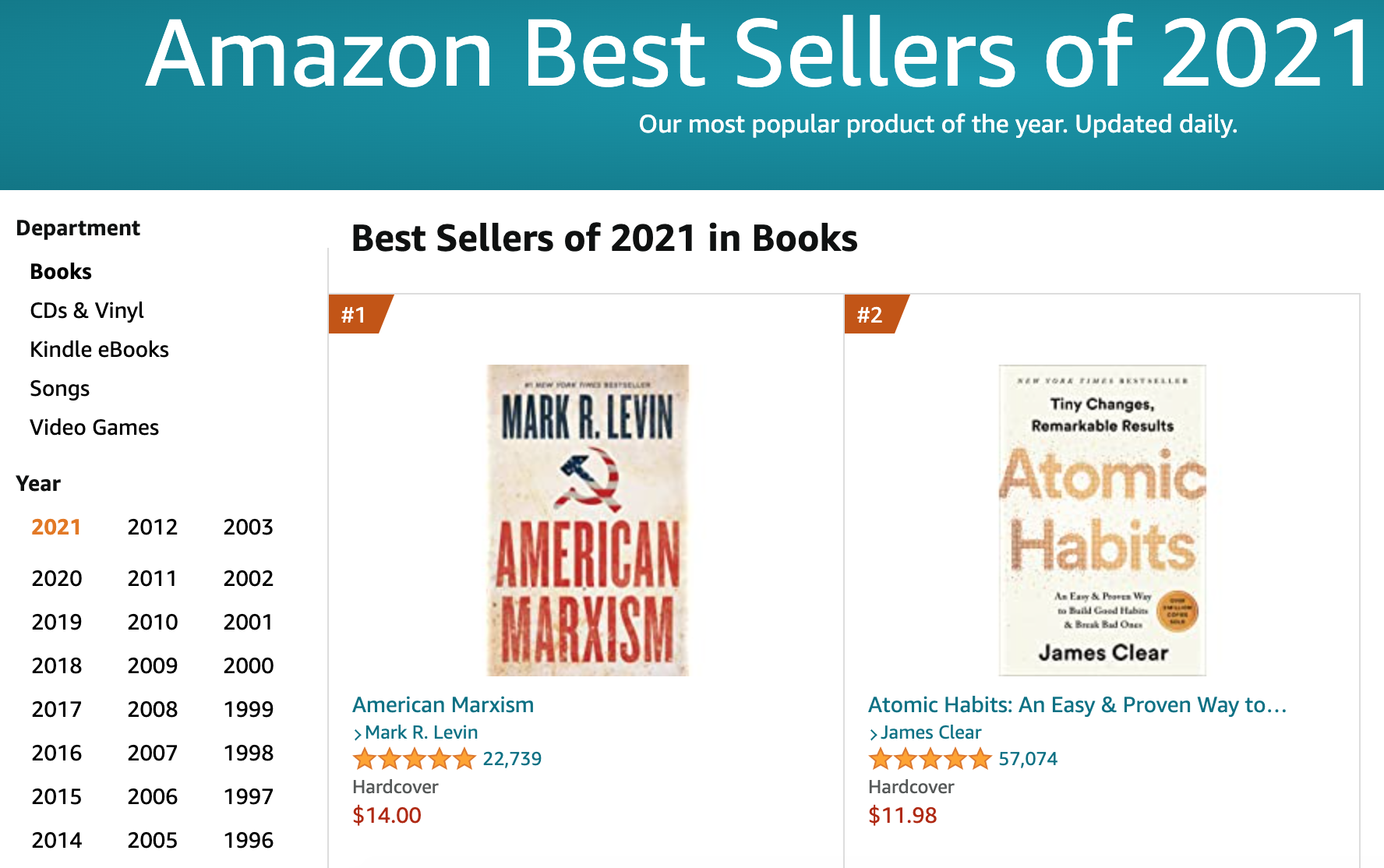The image size is (1384, 868).
Task: Expand the arrow next to James Clear
Action: (x=873, y=732)
